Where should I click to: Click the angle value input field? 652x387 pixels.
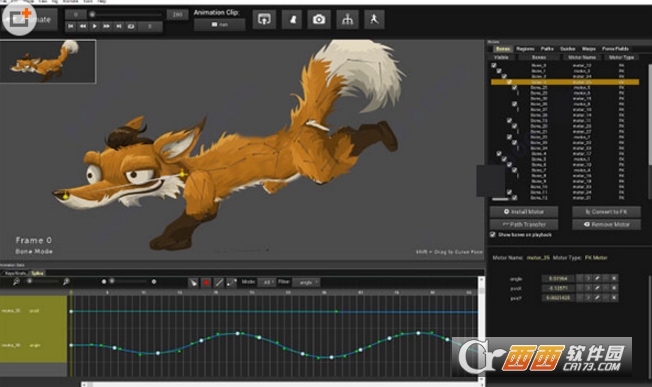[558, 278]
